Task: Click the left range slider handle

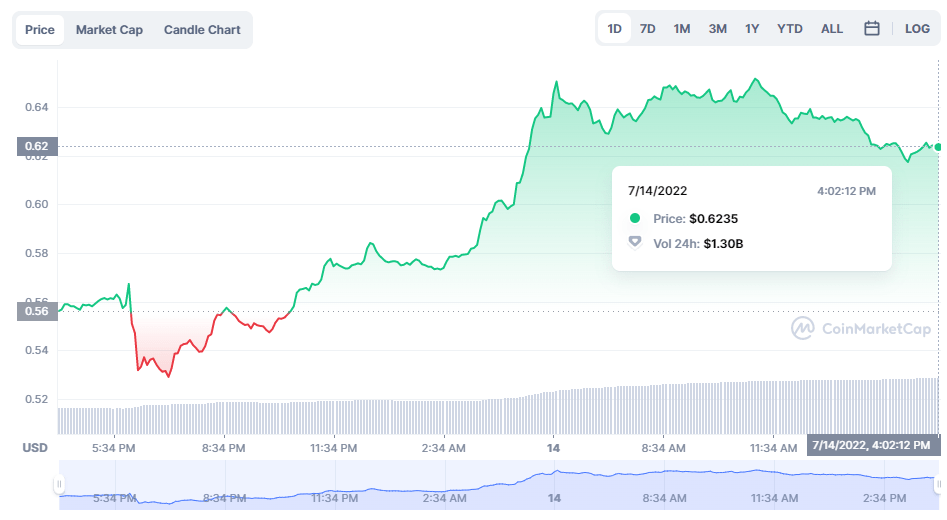Action: [59, 485]
